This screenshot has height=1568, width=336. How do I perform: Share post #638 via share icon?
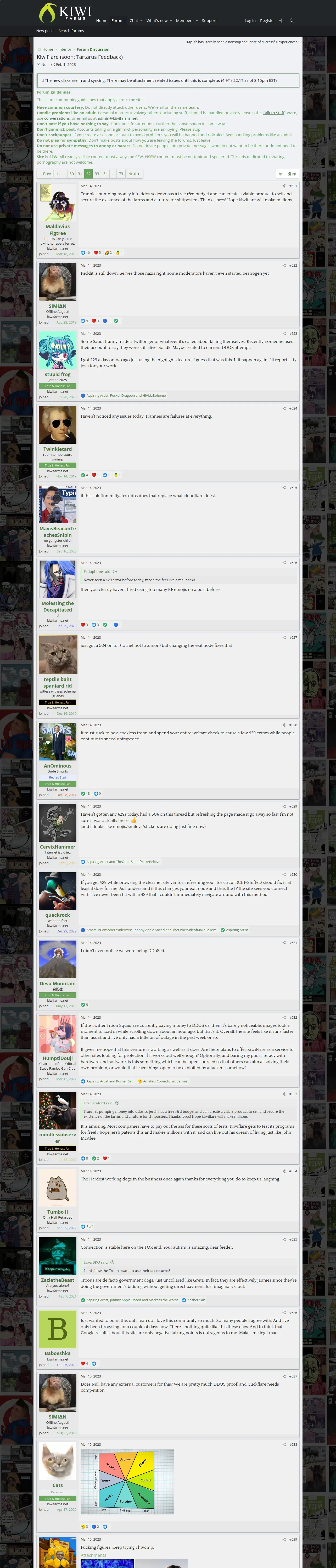coord(284,1444)
